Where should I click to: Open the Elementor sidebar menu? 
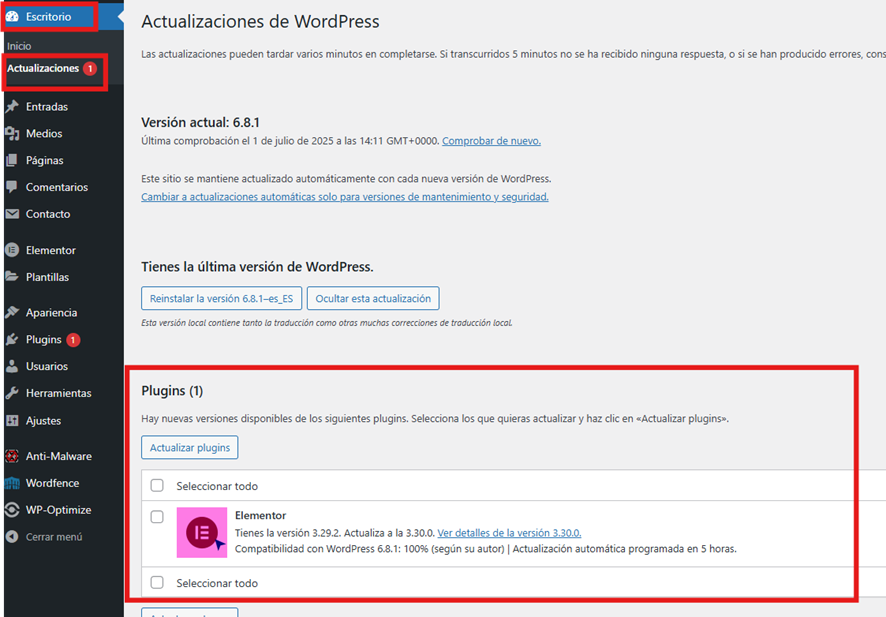coord(51,250)
